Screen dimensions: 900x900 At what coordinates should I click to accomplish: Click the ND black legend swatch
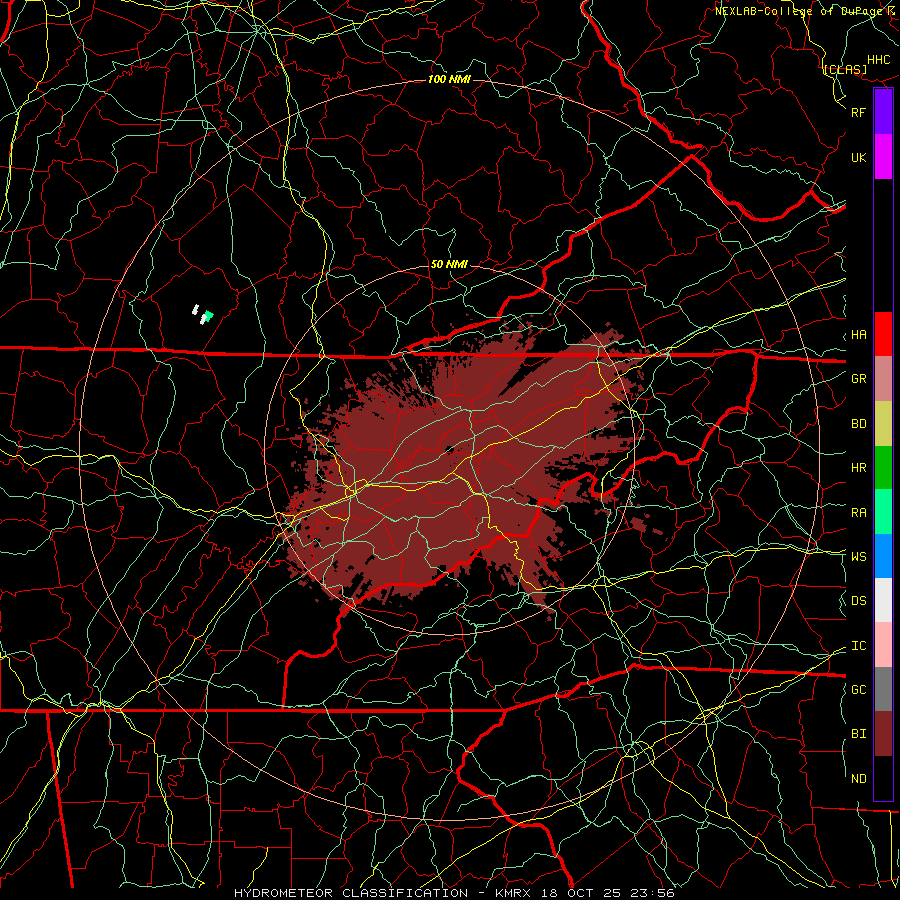[883, 778]
